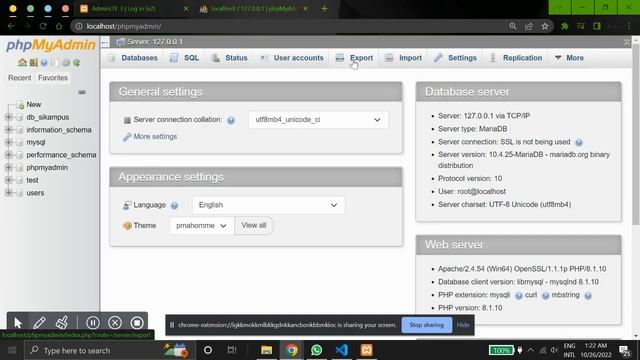Expand the users database tree
The height and width of the screenshot is (360, 640).
9,193
